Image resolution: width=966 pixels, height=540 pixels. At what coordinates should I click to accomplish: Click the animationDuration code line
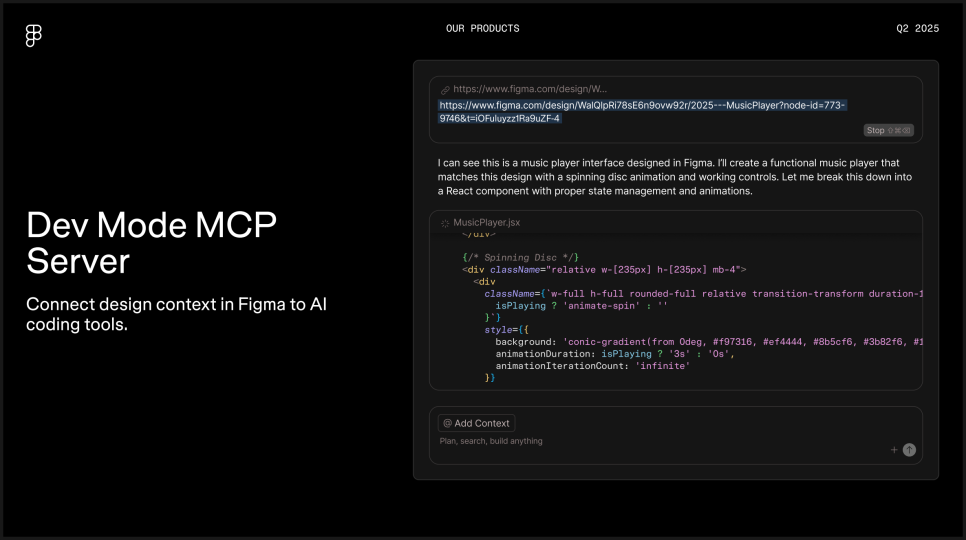pos(615,353)
